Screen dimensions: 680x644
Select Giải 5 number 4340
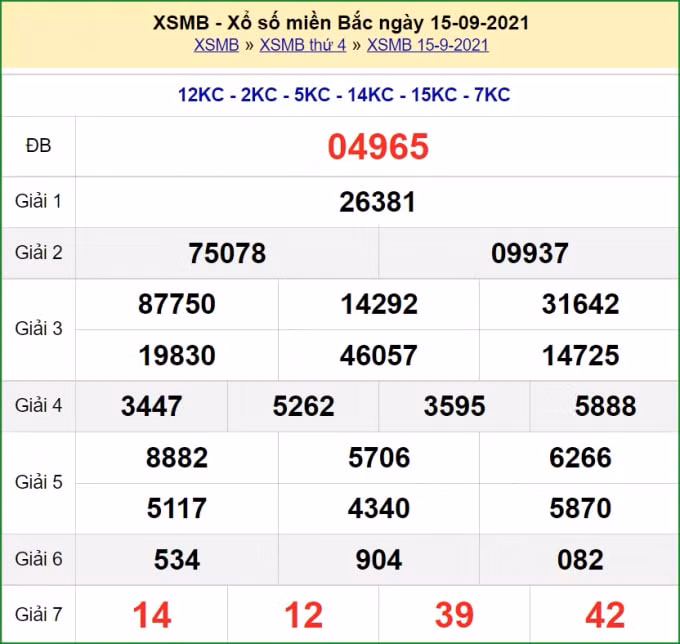pyautogui.click(x=379, y=508)
